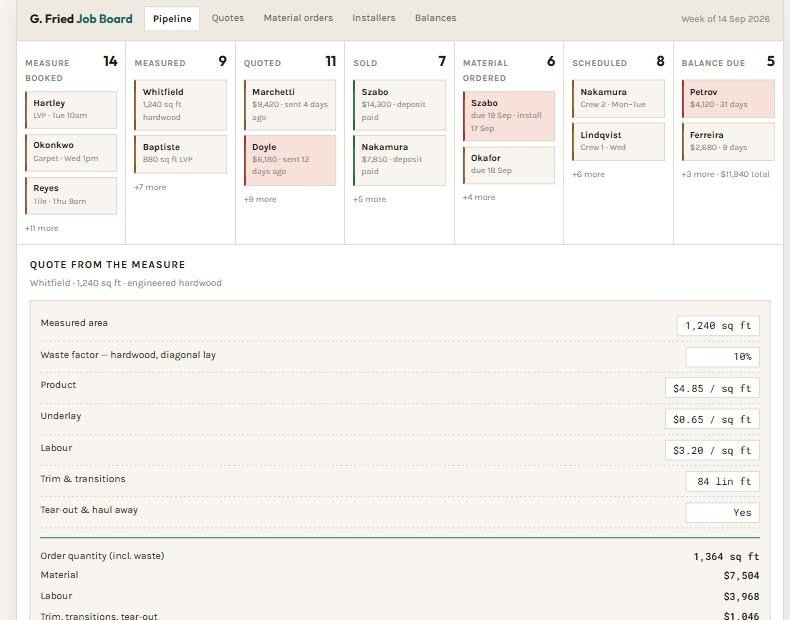Edit the Waste factor percentage field

point(722,357)
